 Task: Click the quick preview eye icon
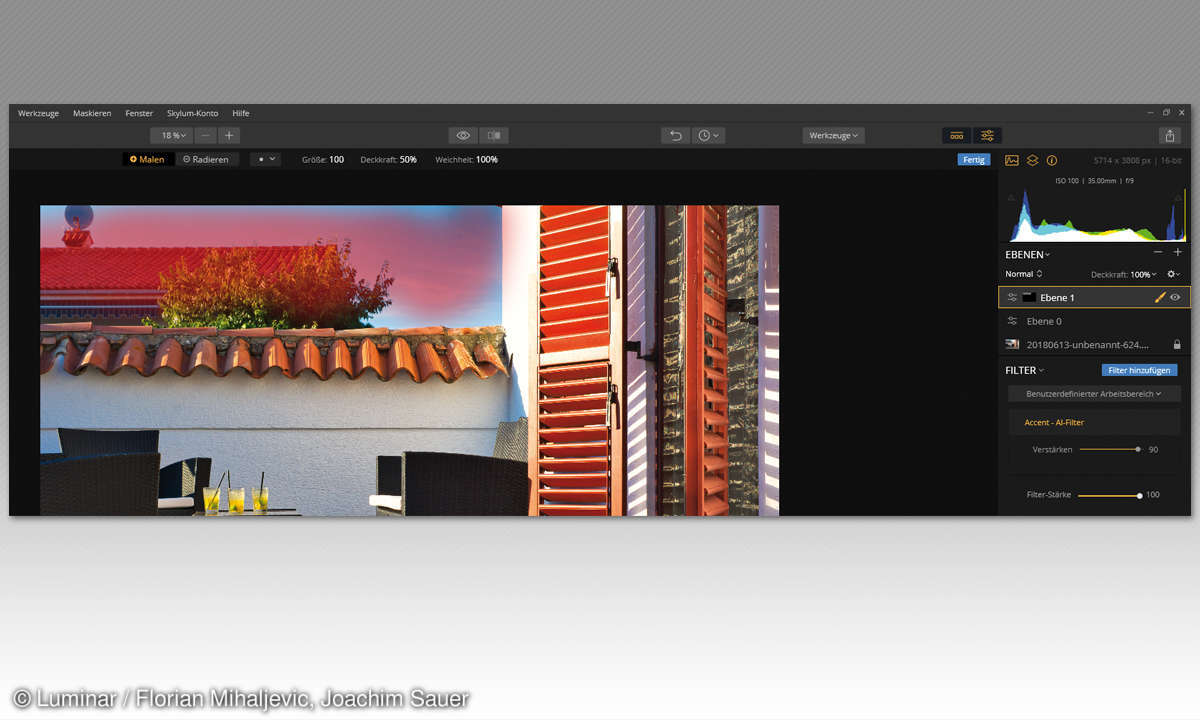coord(463,135)
